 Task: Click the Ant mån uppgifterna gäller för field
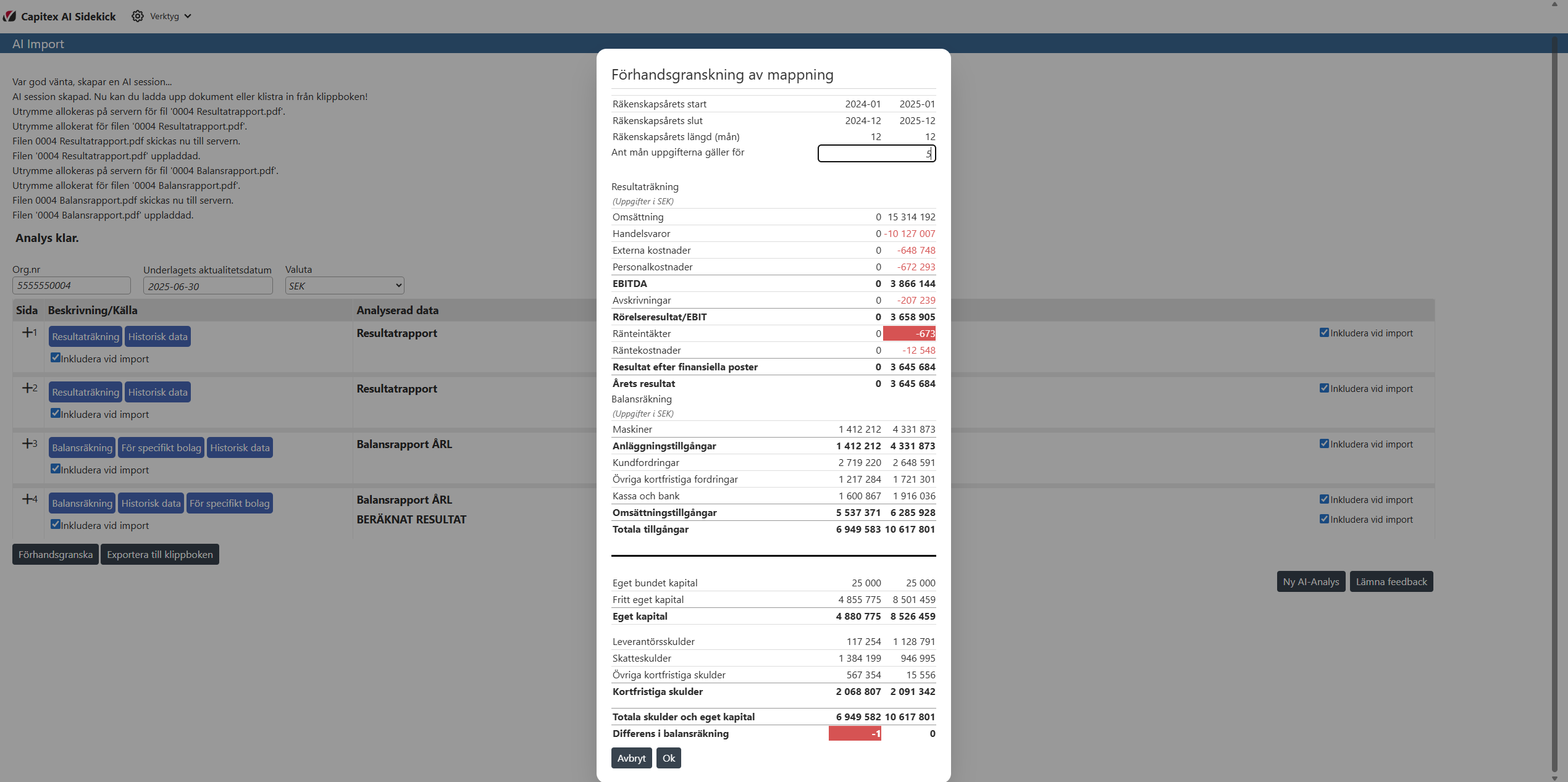click(x=876, y=153)
